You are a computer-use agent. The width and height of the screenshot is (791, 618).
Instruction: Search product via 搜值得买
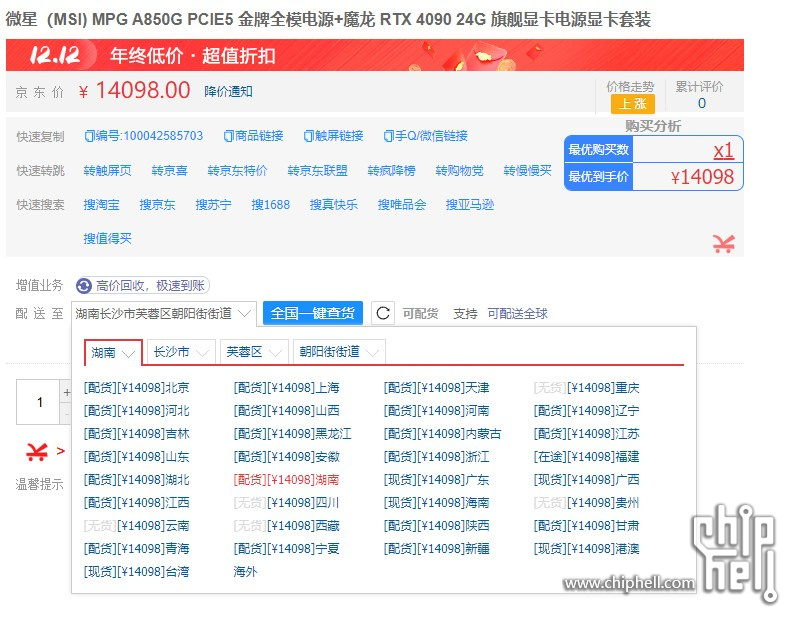tap(107, 238)
